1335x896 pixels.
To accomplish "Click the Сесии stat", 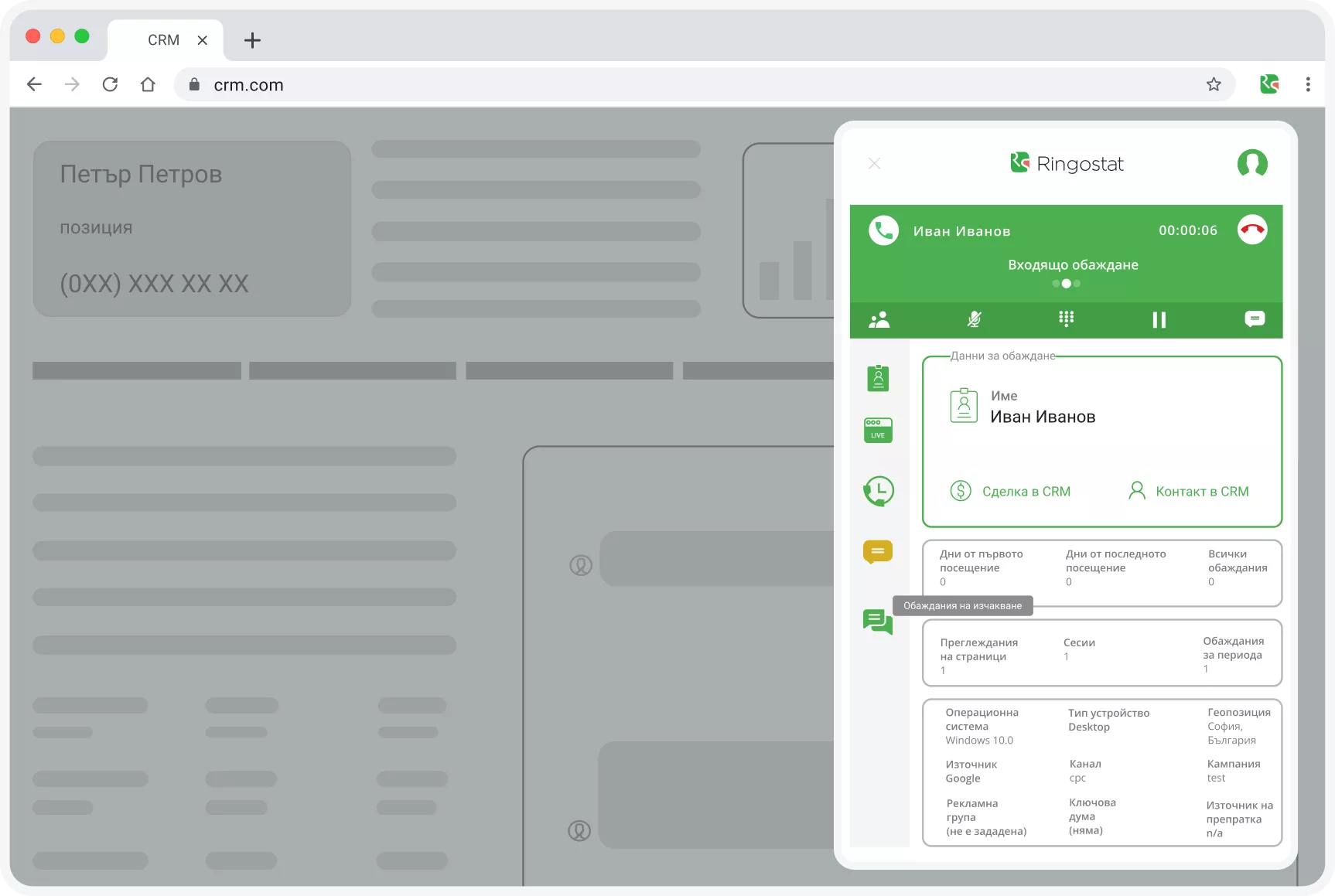I will tap(1079, 649).
